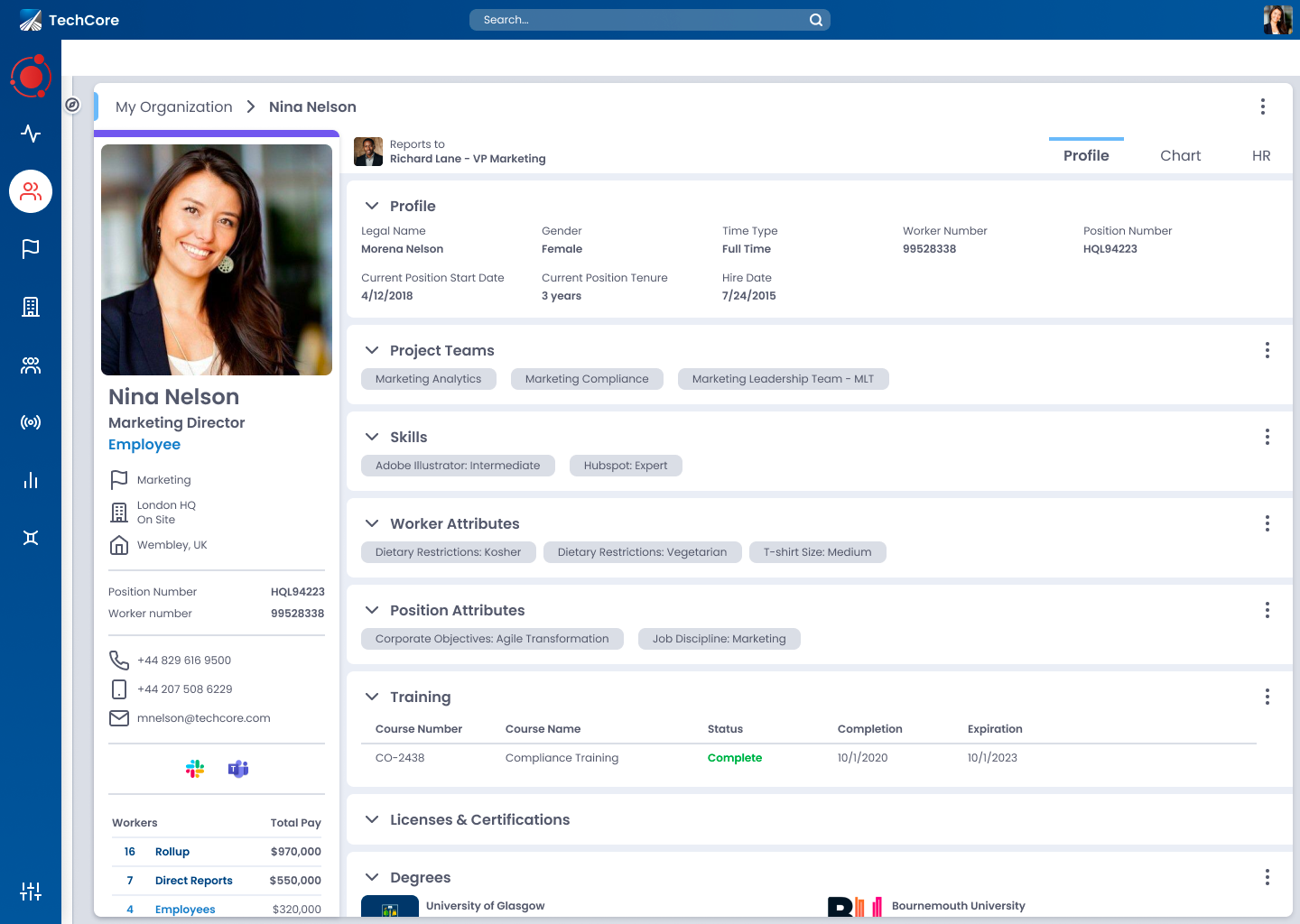Expand the Licenses & Certifications section
Screen dimensions: 1300x924
[372, 819]
